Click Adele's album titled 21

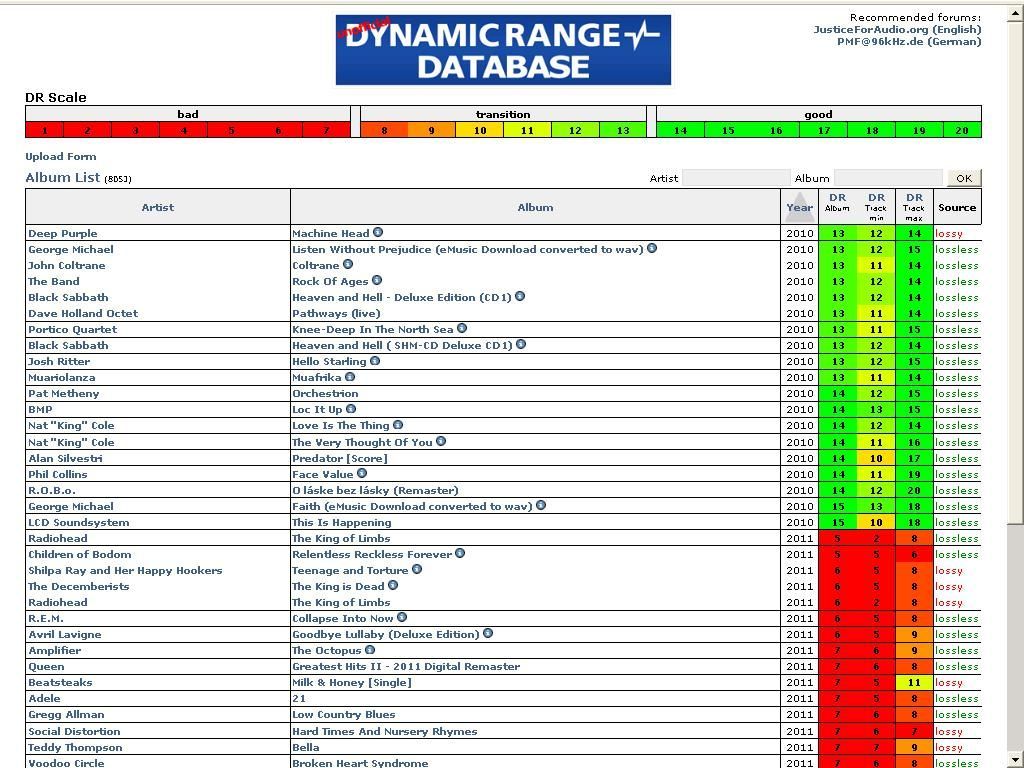[x=299, y=699]
